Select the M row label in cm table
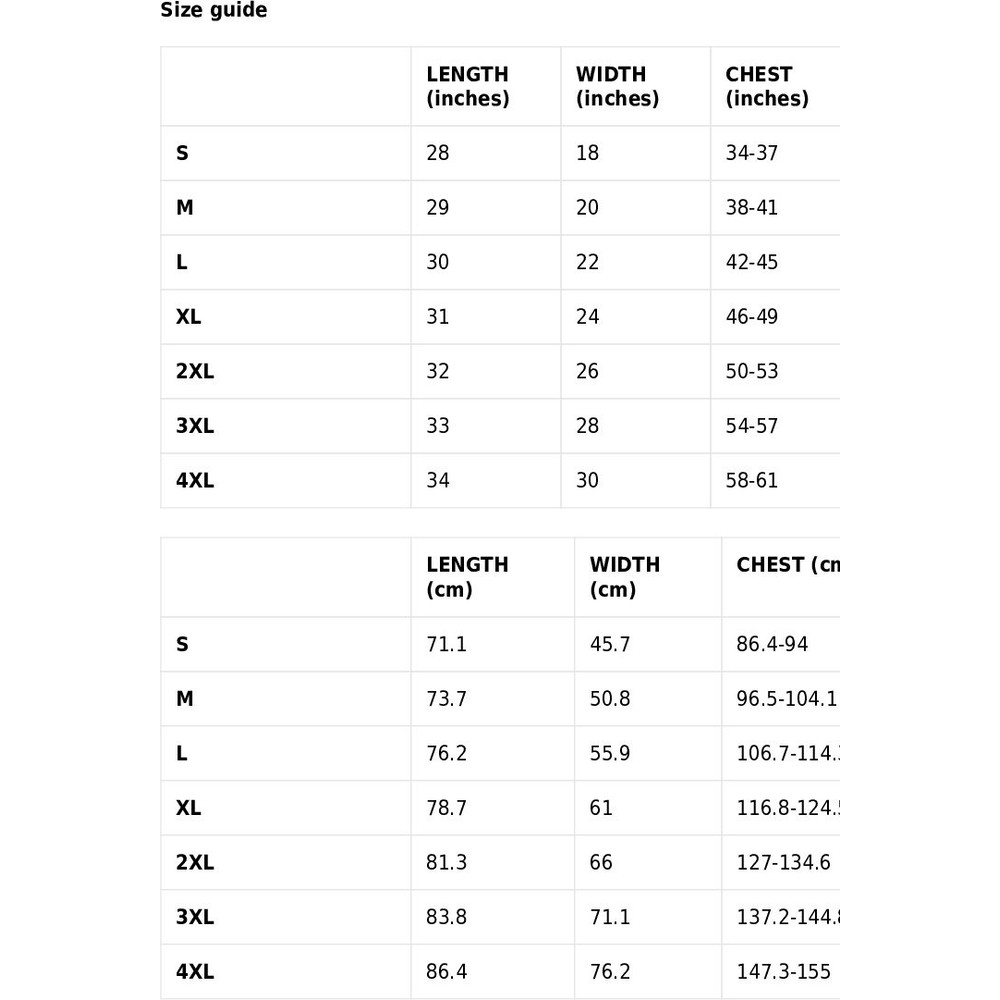 tap(185, 699)
